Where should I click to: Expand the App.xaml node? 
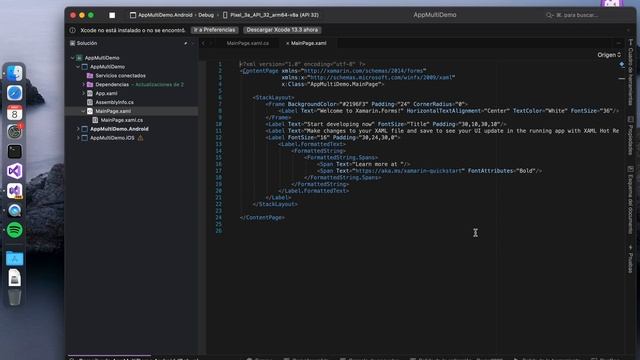[x=84, y=93]
